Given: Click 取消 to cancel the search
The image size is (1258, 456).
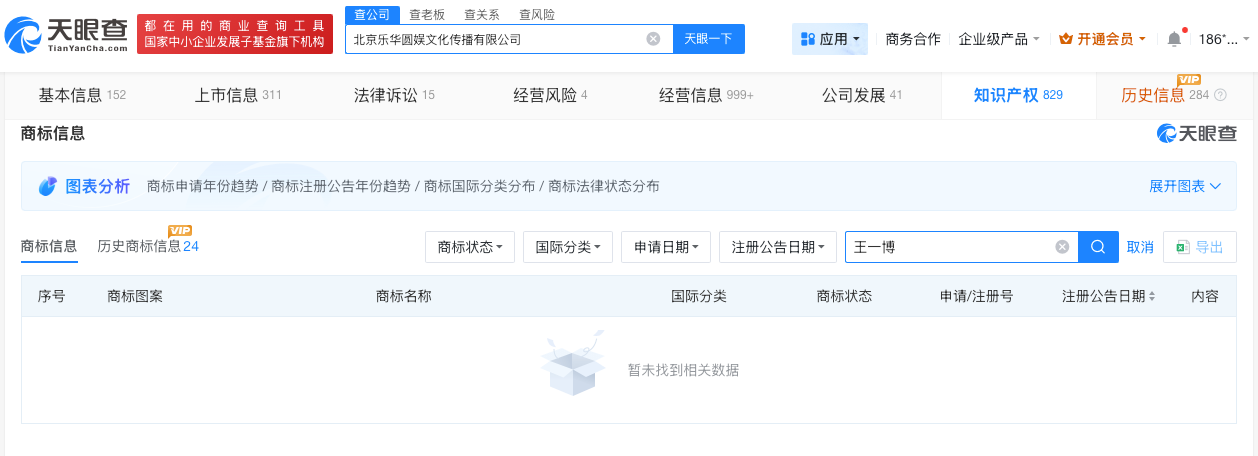Looking at the screenshot, I should [x=1140, y=247].
